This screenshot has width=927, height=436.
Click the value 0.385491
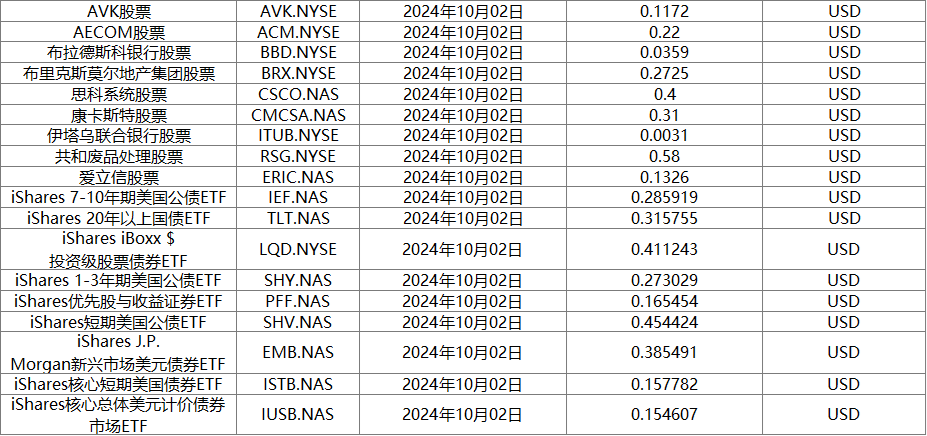[665, 353]
